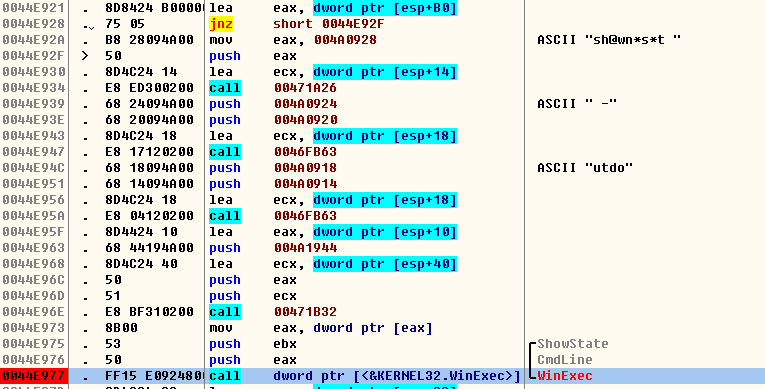This screenshot has width=765, height=389.
Task: Click the call 0046FB63 at 0044E95A
Action: tap(273, 216)
